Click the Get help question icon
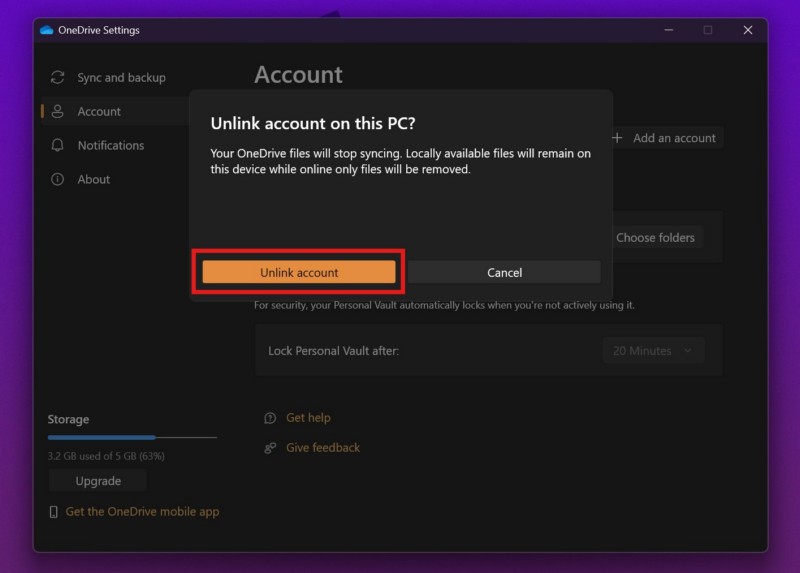800x573 pixels. coord(270,418)
